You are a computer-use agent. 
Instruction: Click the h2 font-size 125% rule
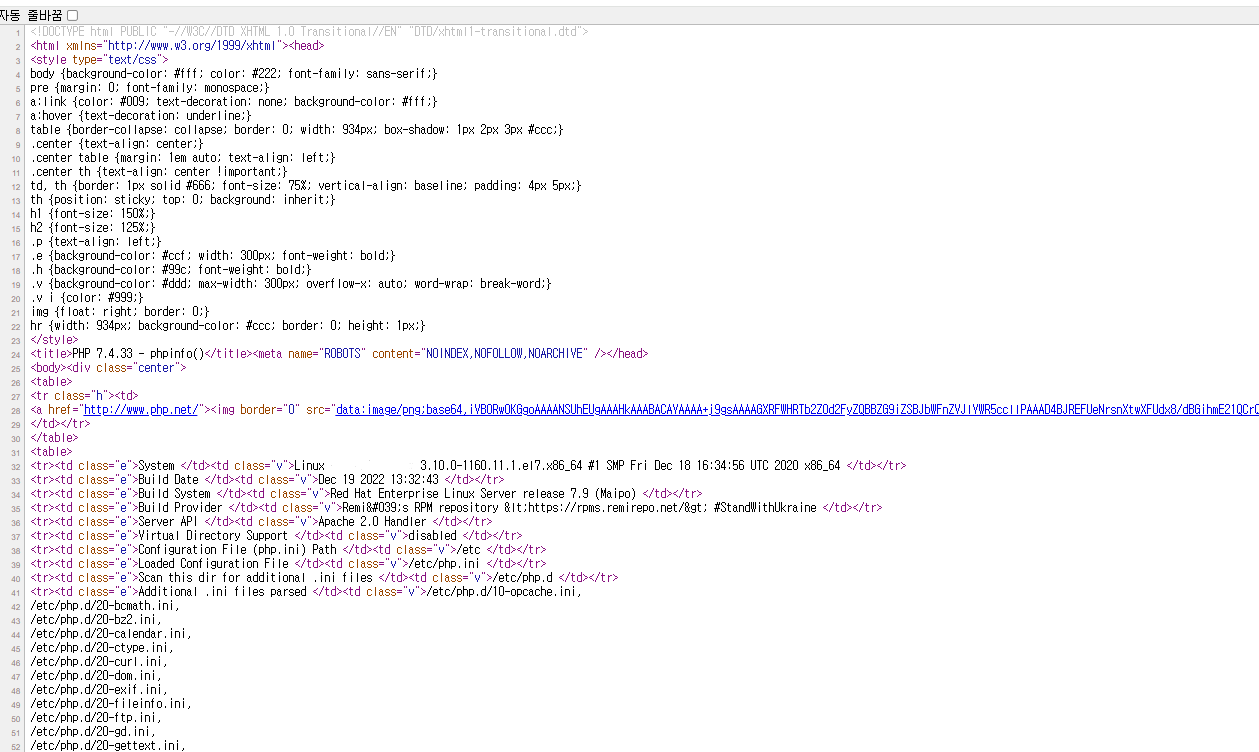(93, 228)
